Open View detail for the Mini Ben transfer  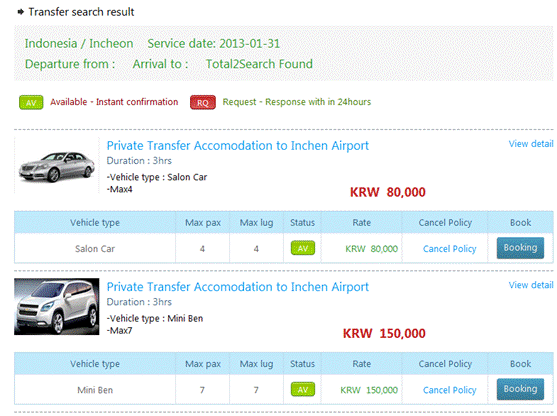pos(531,285)
